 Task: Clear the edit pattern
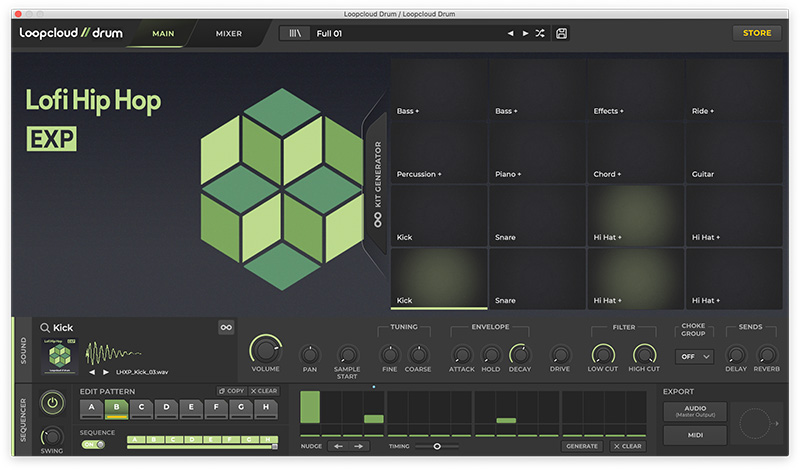(x=264, y=391)
